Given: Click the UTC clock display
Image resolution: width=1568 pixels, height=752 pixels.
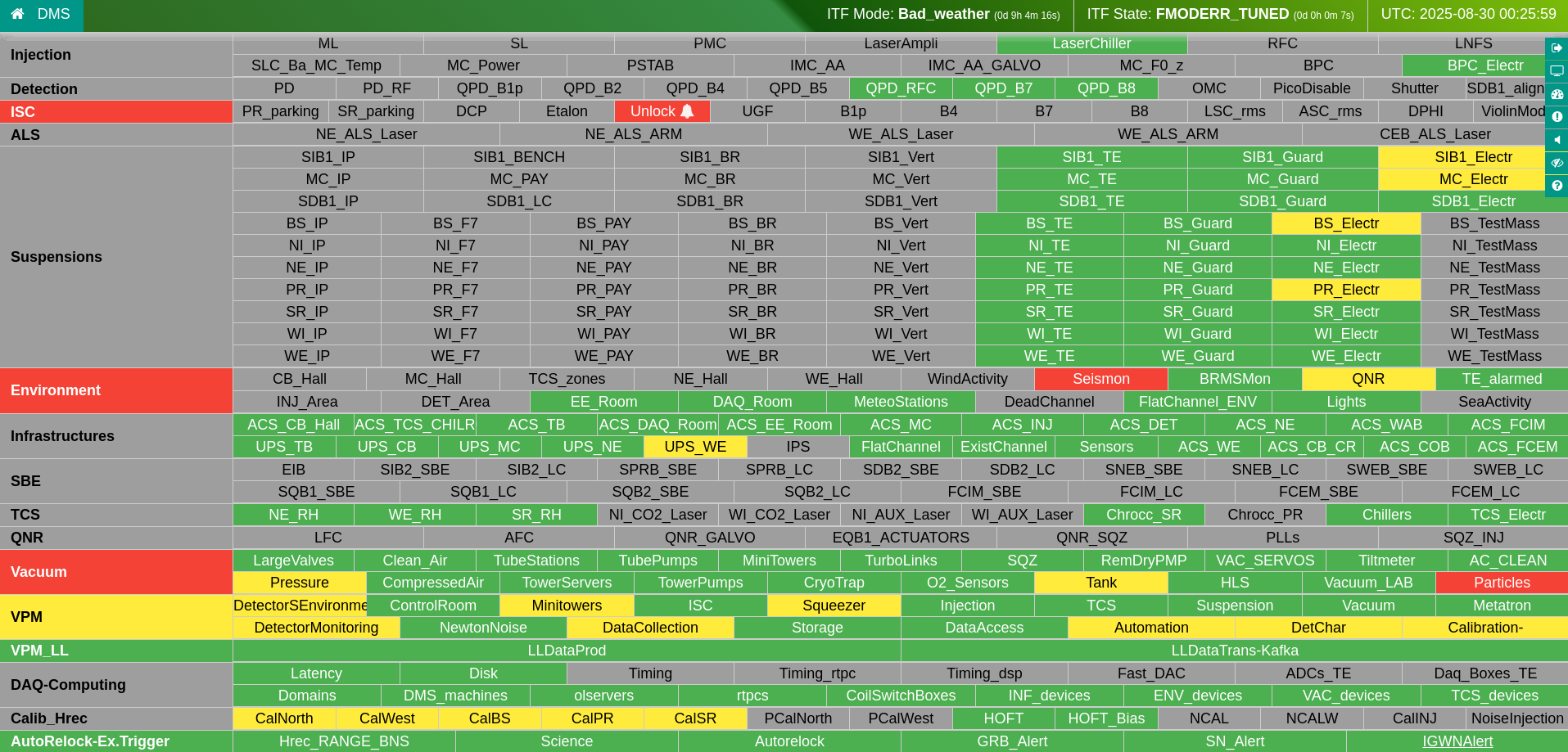Looking at the screenshot, I should [x=1468, y=14].
